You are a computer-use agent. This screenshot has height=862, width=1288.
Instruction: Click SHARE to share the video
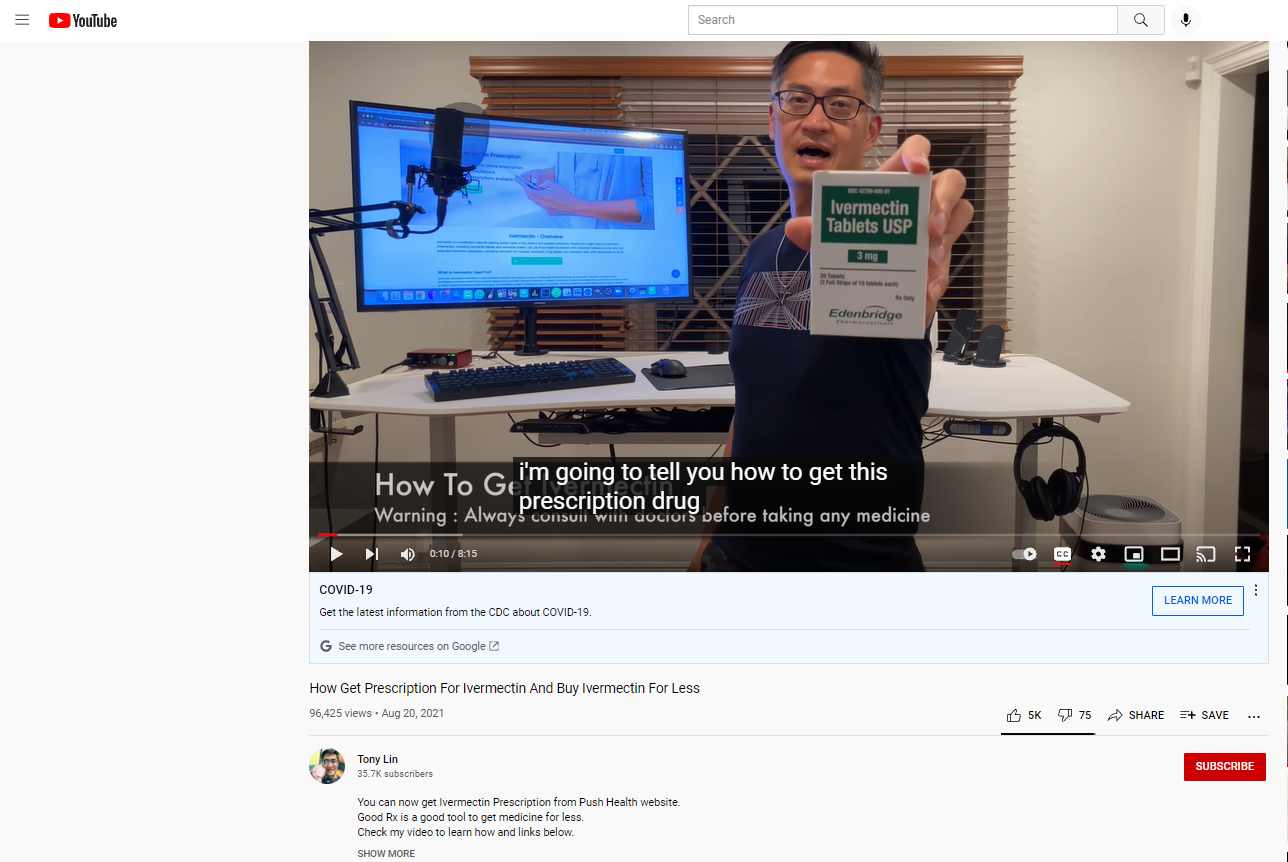tap(1136, 715)
